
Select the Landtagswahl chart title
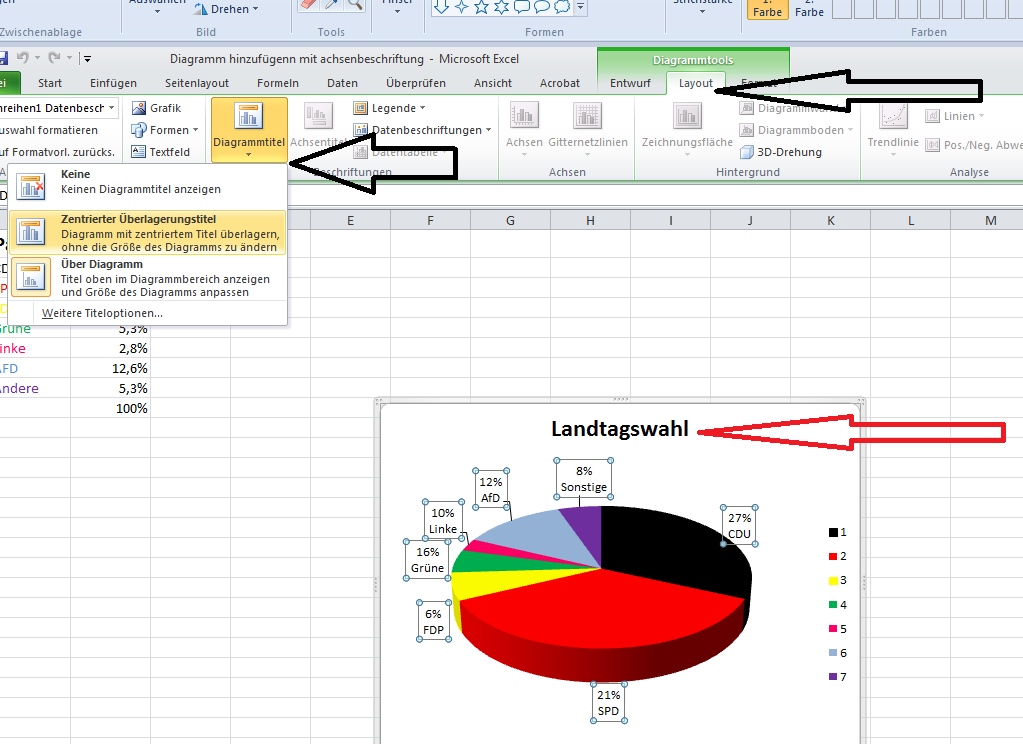point(619,429)
